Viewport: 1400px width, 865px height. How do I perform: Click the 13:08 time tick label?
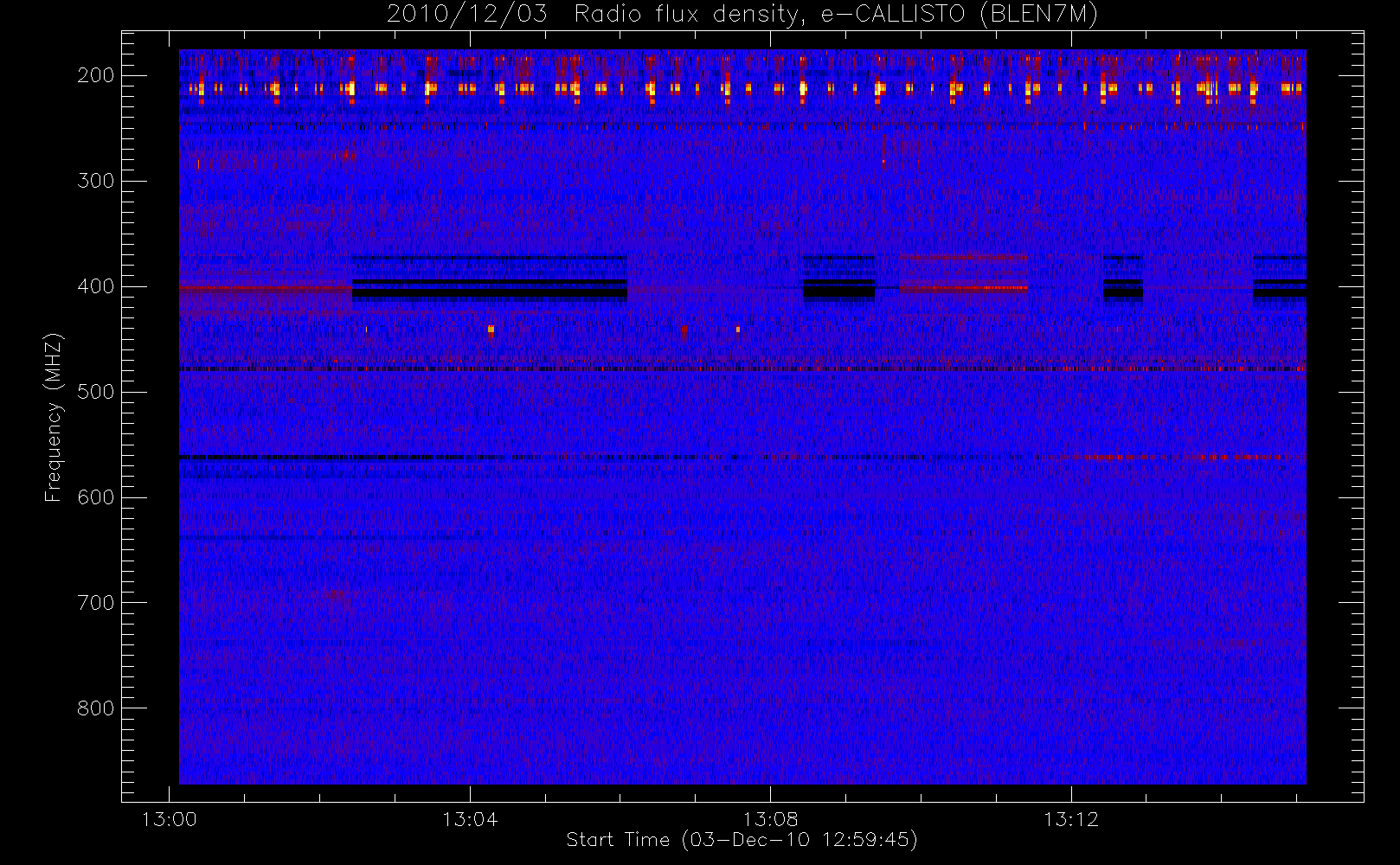(770, 819)
